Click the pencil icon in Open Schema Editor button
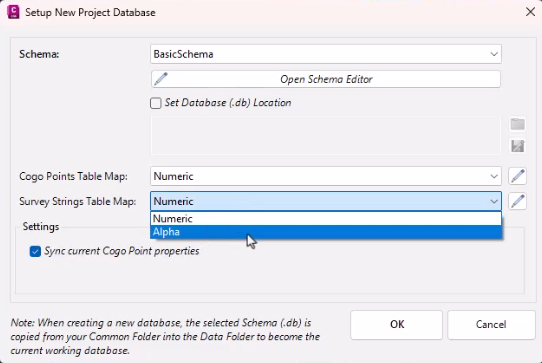Image resolution: width=542 pixels, height=363 pixels. click(x=161, y=79)
